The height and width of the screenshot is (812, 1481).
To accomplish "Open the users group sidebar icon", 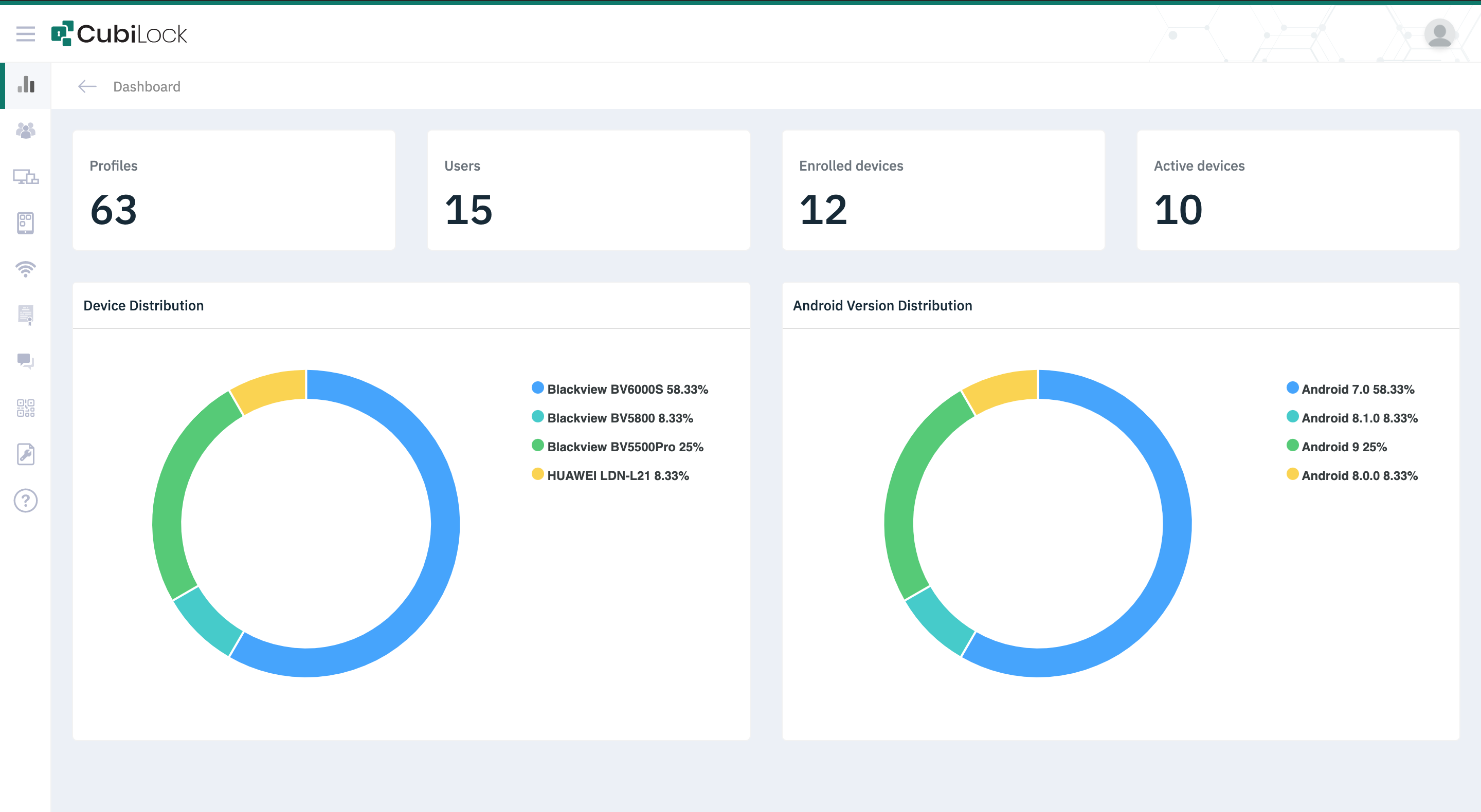I will coord(25,131).
